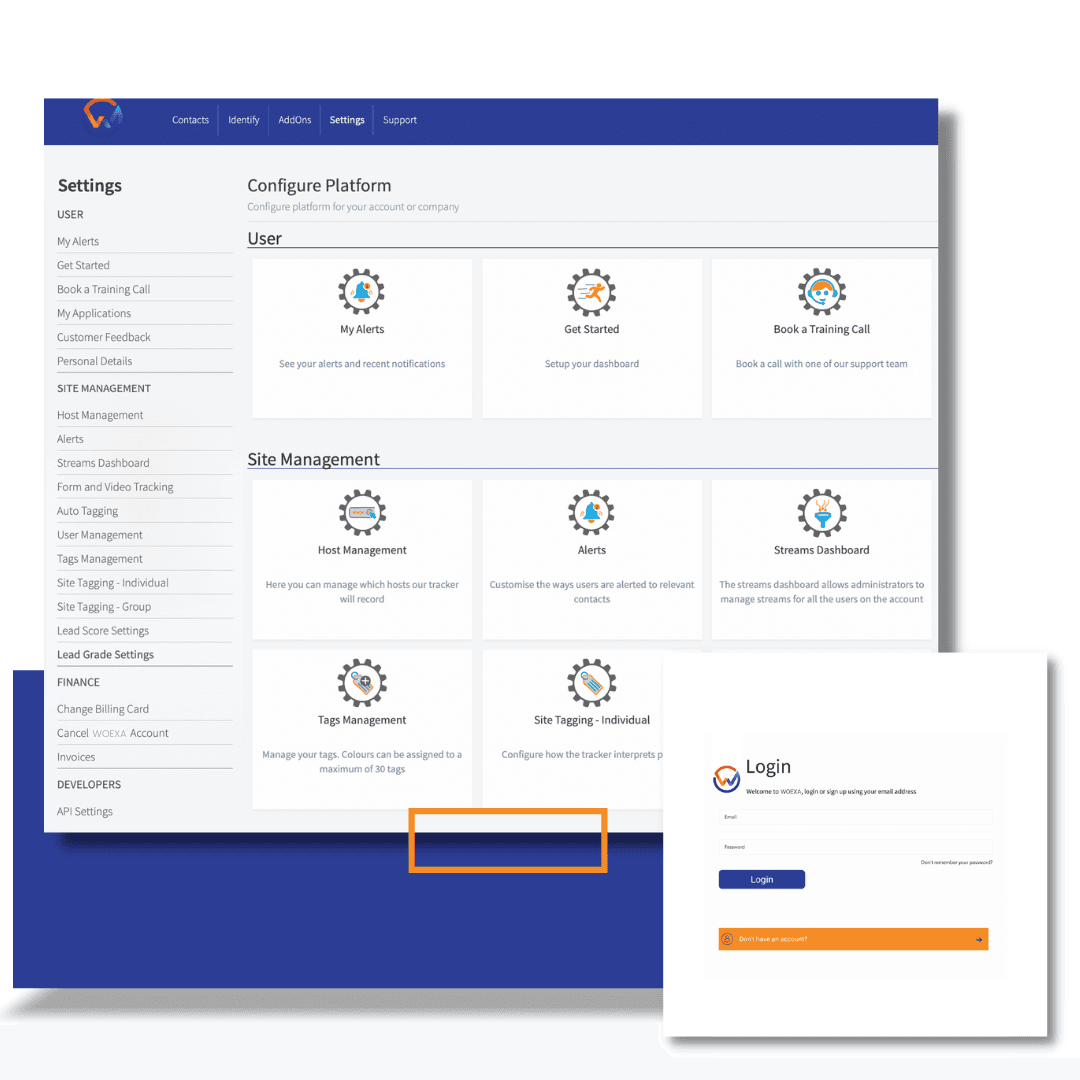Click the Book a Training Call headset icon
The width and height of the screenshot is (1080, 1080).
click(822, 292)
